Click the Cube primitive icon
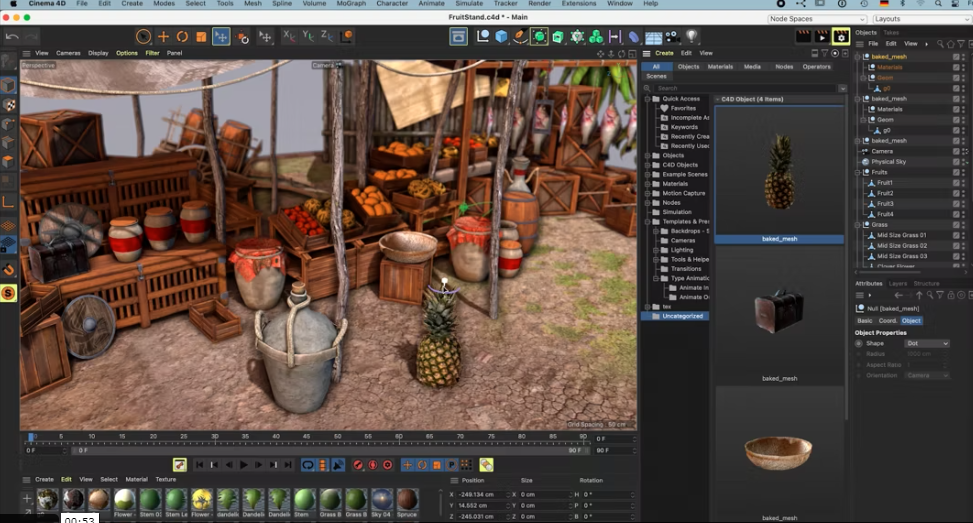The width and height of the screenshot is (973, 523). click(x=501, y=37)
